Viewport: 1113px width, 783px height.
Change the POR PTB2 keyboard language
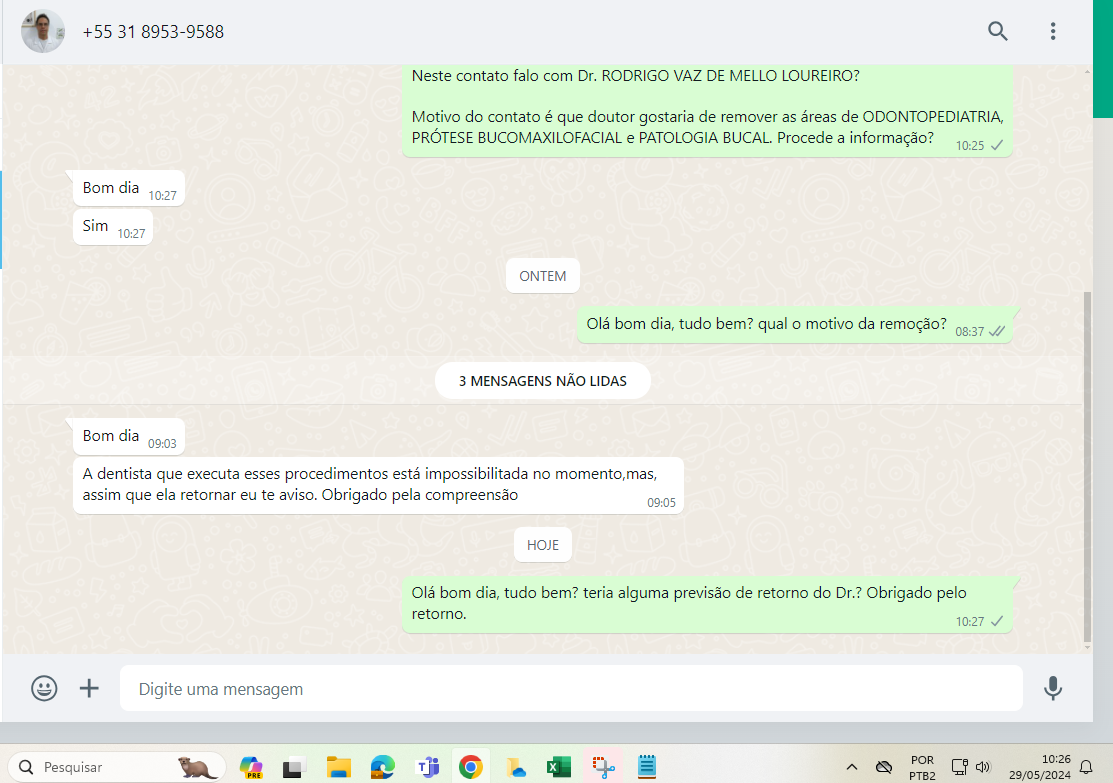click(922, 767)
